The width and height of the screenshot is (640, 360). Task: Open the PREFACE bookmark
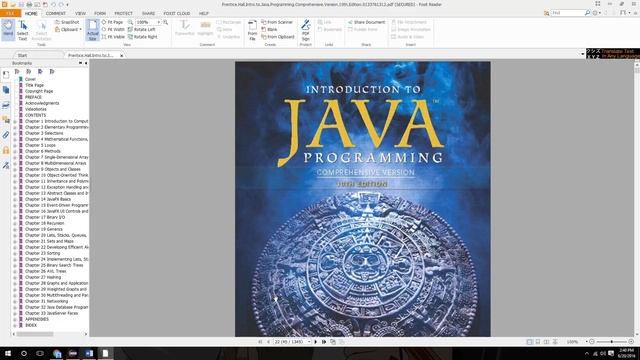(33, 97)
